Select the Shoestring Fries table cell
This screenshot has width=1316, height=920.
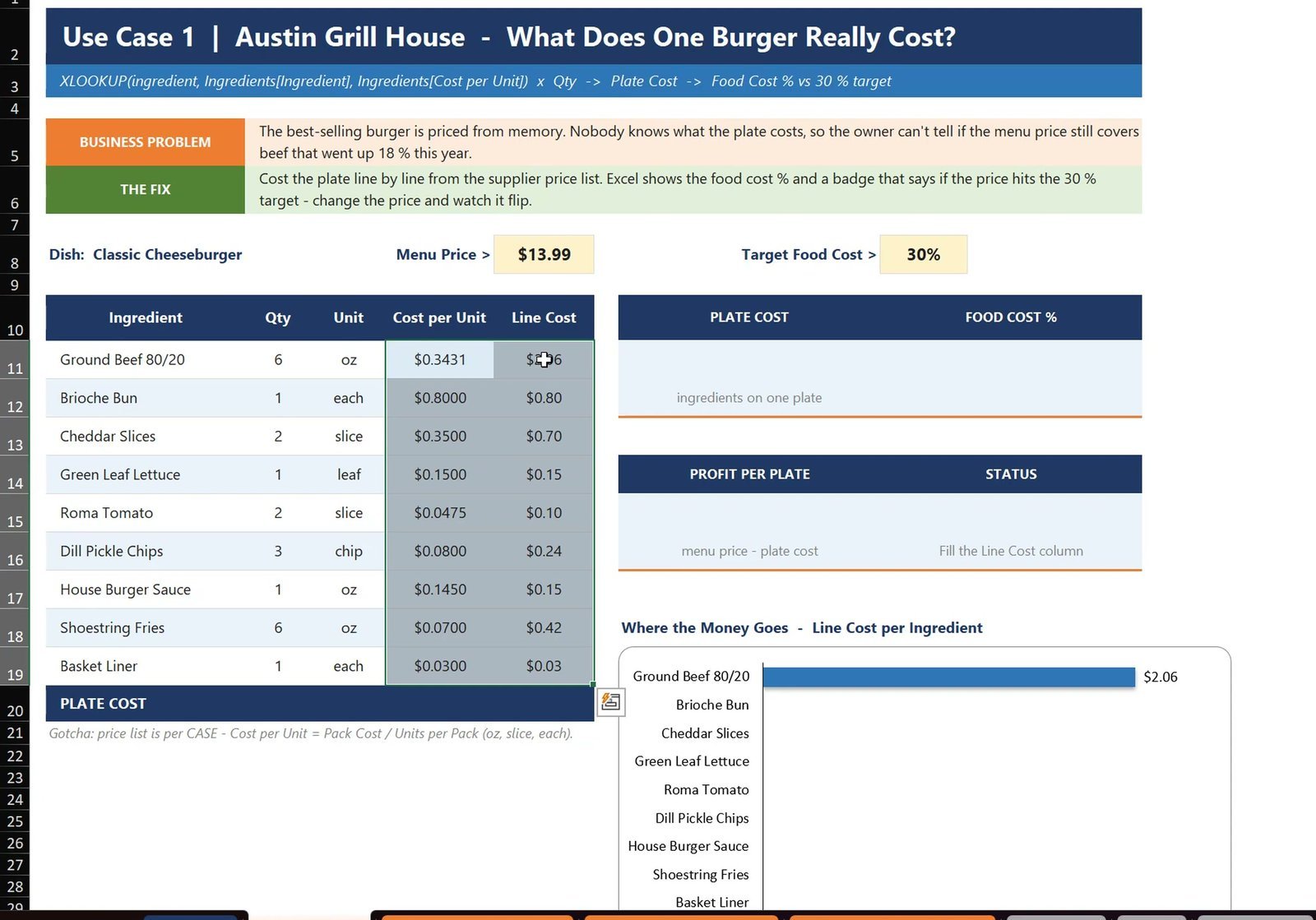click(146, 628)
